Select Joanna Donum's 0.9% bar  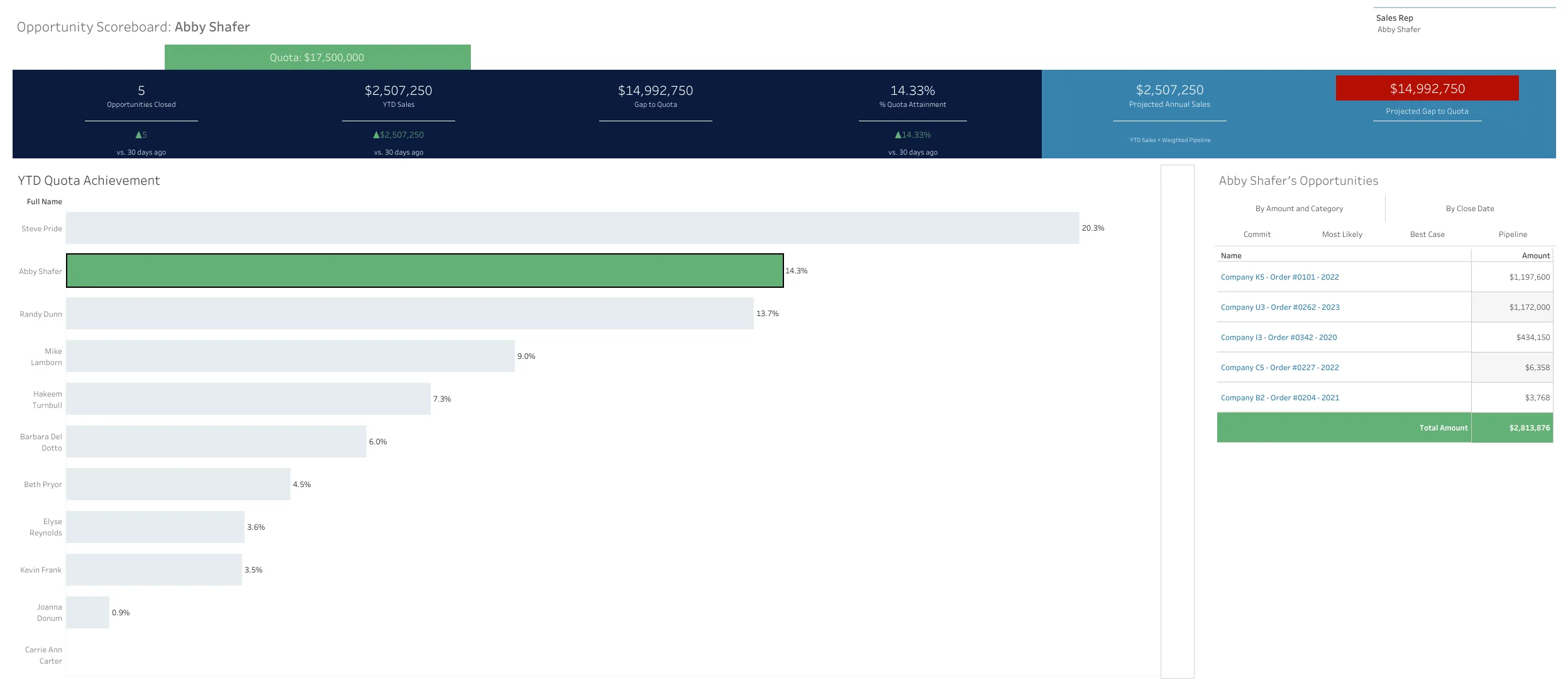(x=88, y=613)
